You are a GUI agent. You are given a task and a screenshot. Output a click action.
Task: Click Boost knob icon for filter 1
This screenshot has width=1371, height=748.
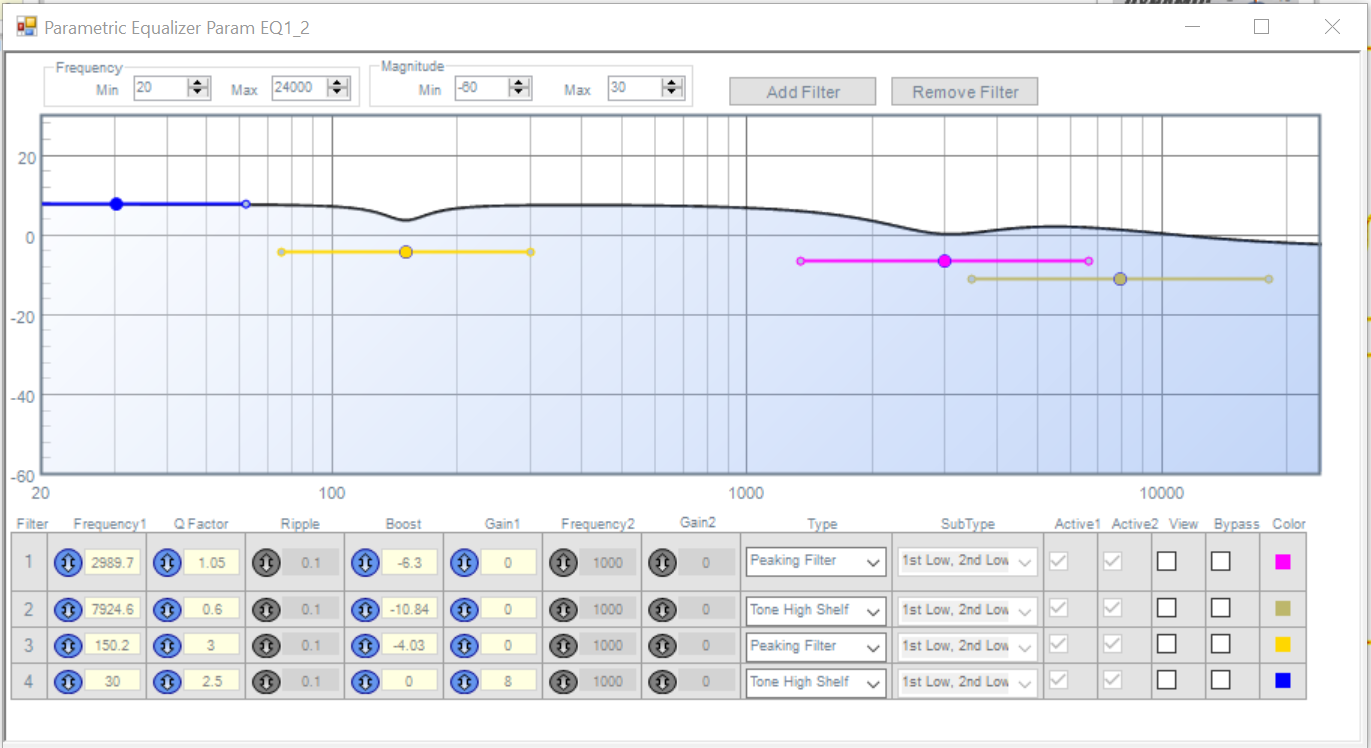point(365,563)
